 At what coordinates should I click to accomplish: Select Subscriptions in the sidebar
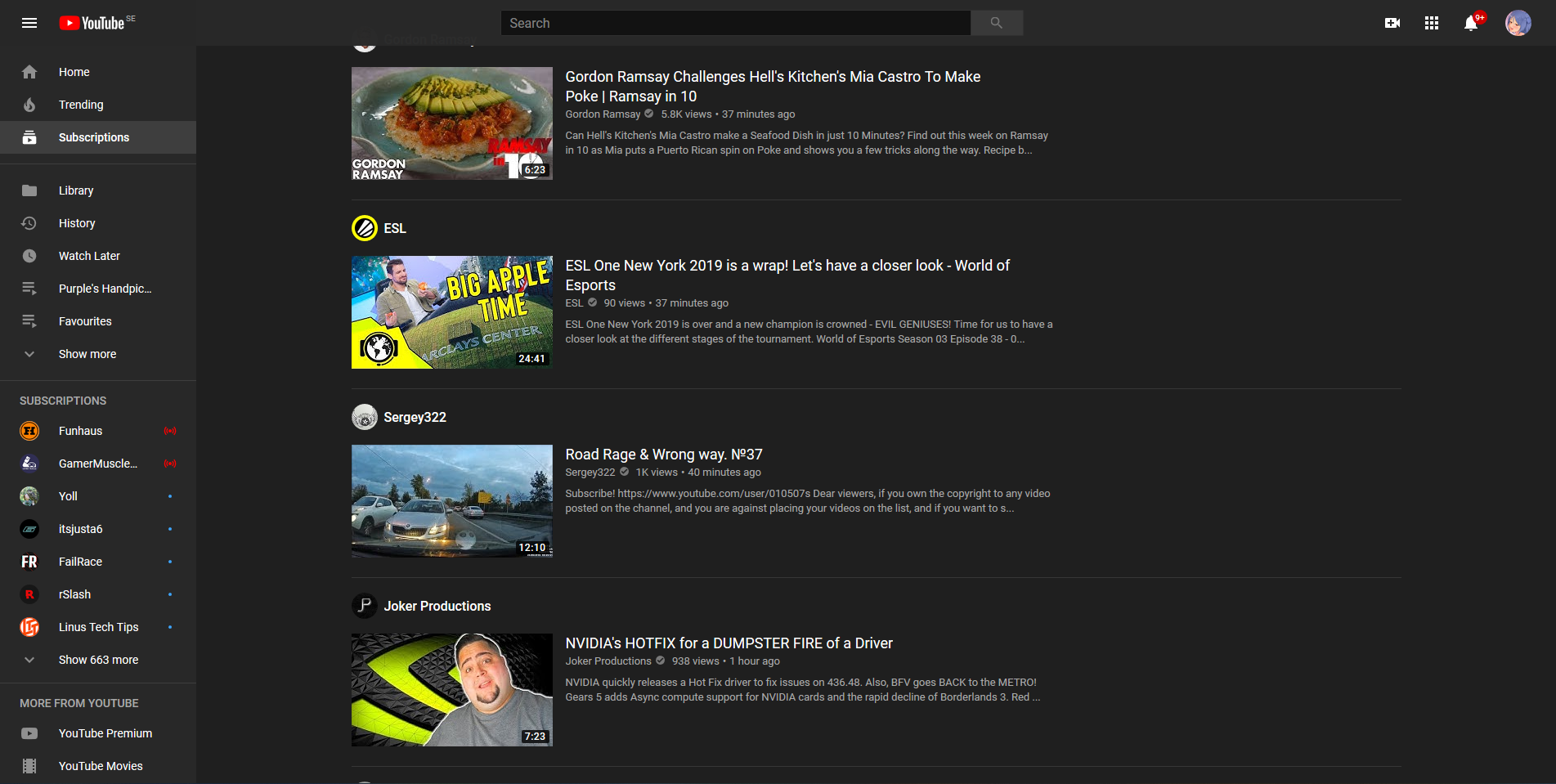[x=98, y=137]
